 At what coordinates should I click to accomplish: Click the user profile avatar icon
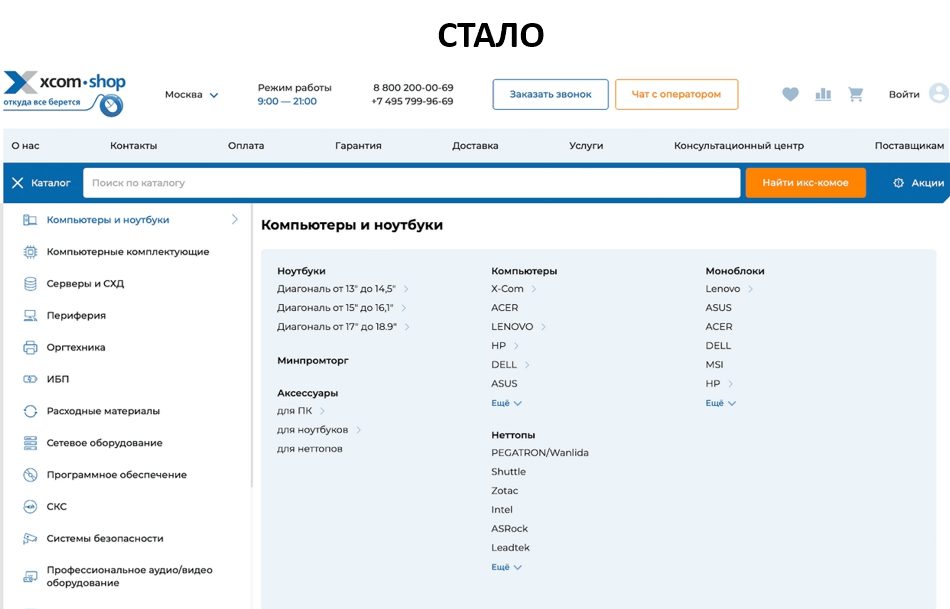(x=938, y=93)
